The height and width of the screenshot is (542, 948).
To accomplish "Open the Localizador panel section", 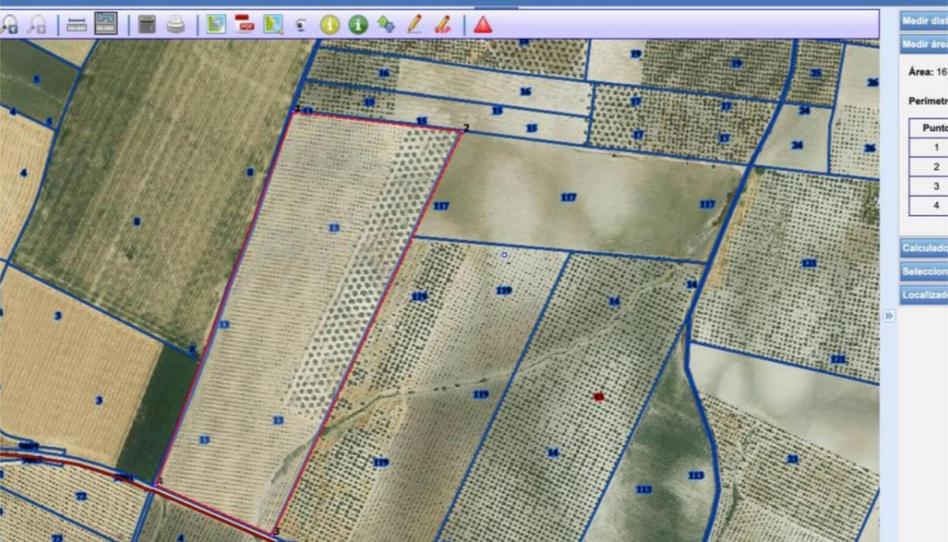I will coord(923,295).
